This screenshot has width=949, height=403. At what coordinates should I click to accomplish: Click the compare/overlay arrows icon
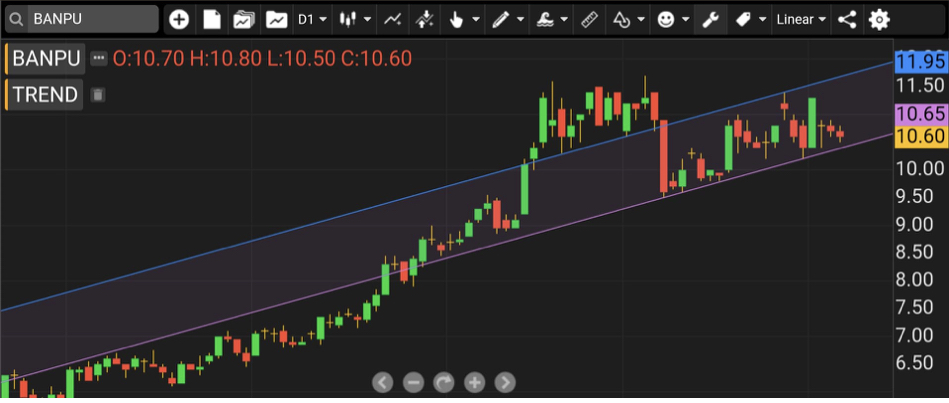pyautogui.click(x=424, y=19)
